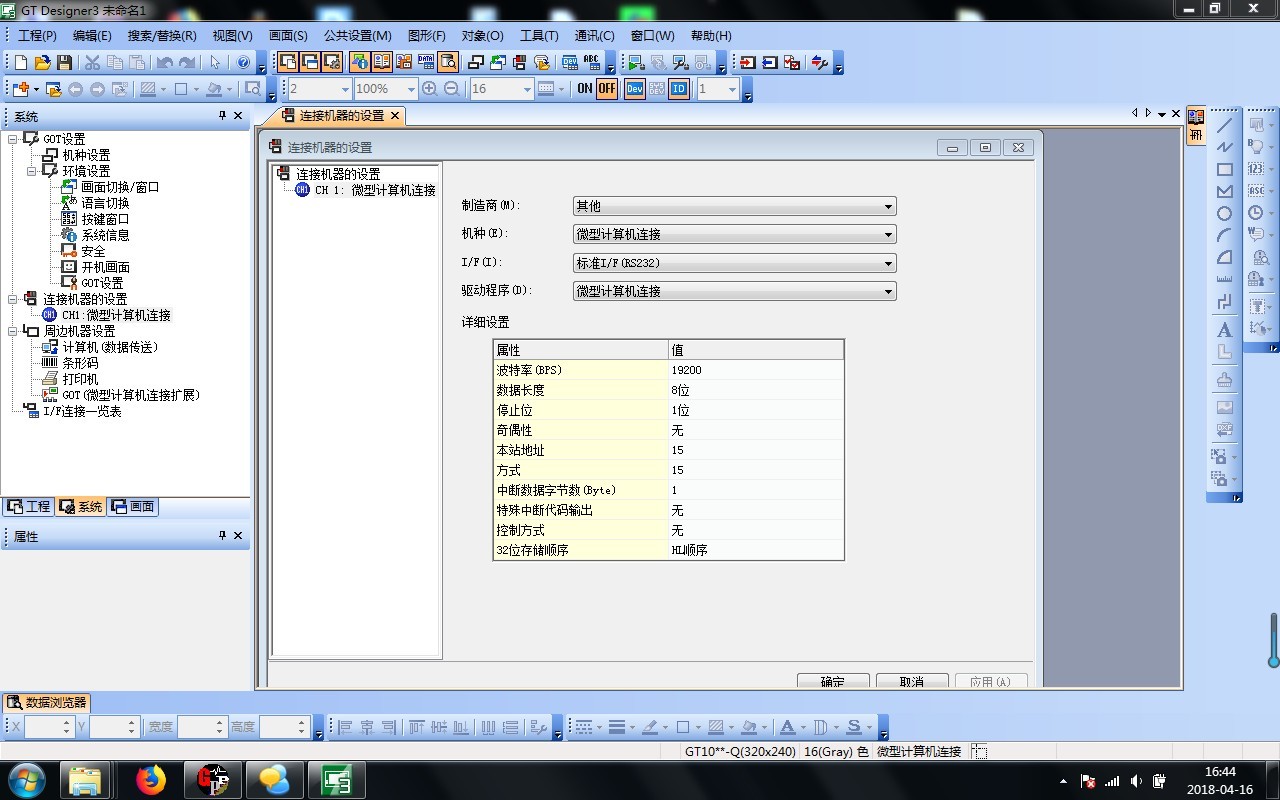Save the project with the floppy icon
Screen dimensions: 1280x800
[64, 62]
